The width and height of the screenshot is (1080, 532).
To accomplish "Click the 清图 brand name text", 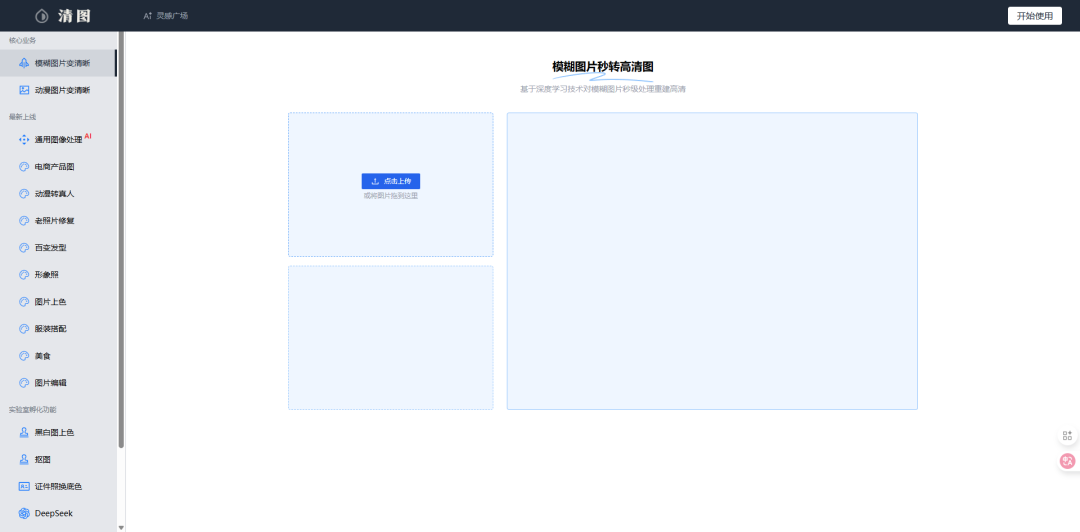I will [x=74, y=16].
